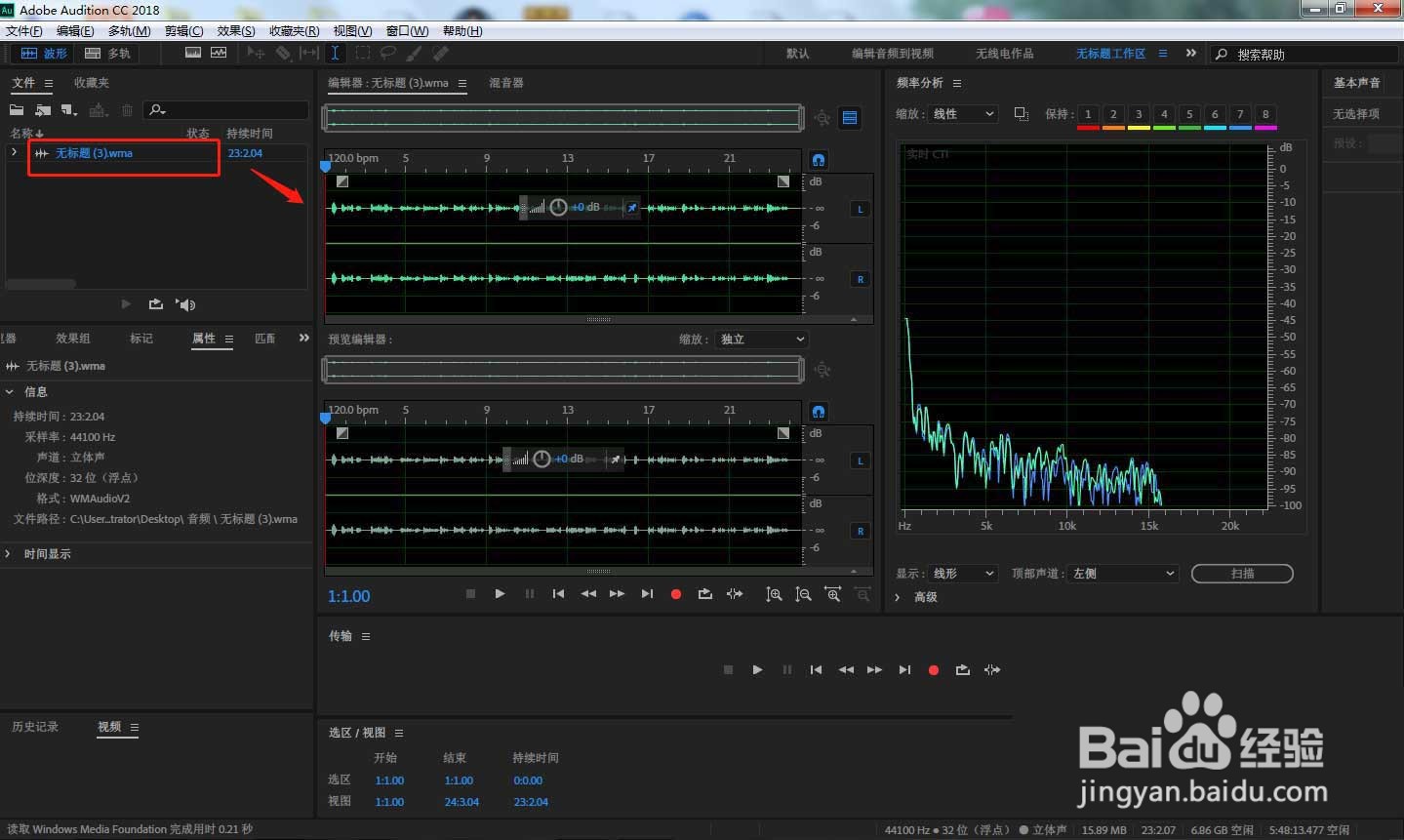Click hold button 1 with red swatch
1404x840 pixels.
[x=1088, y=115]
